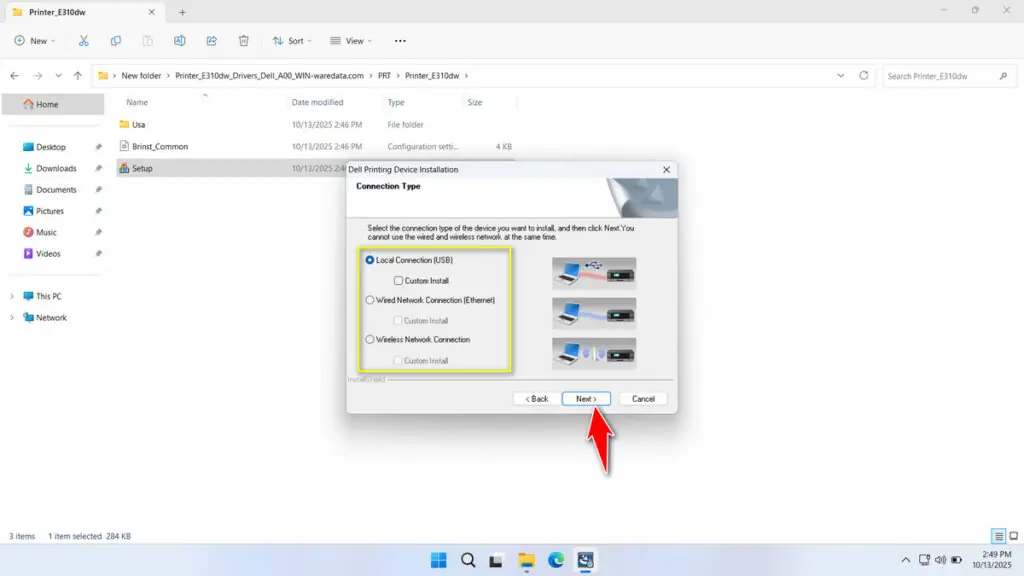
Task: Open the View dropdown menu
Action: [351, 41]
